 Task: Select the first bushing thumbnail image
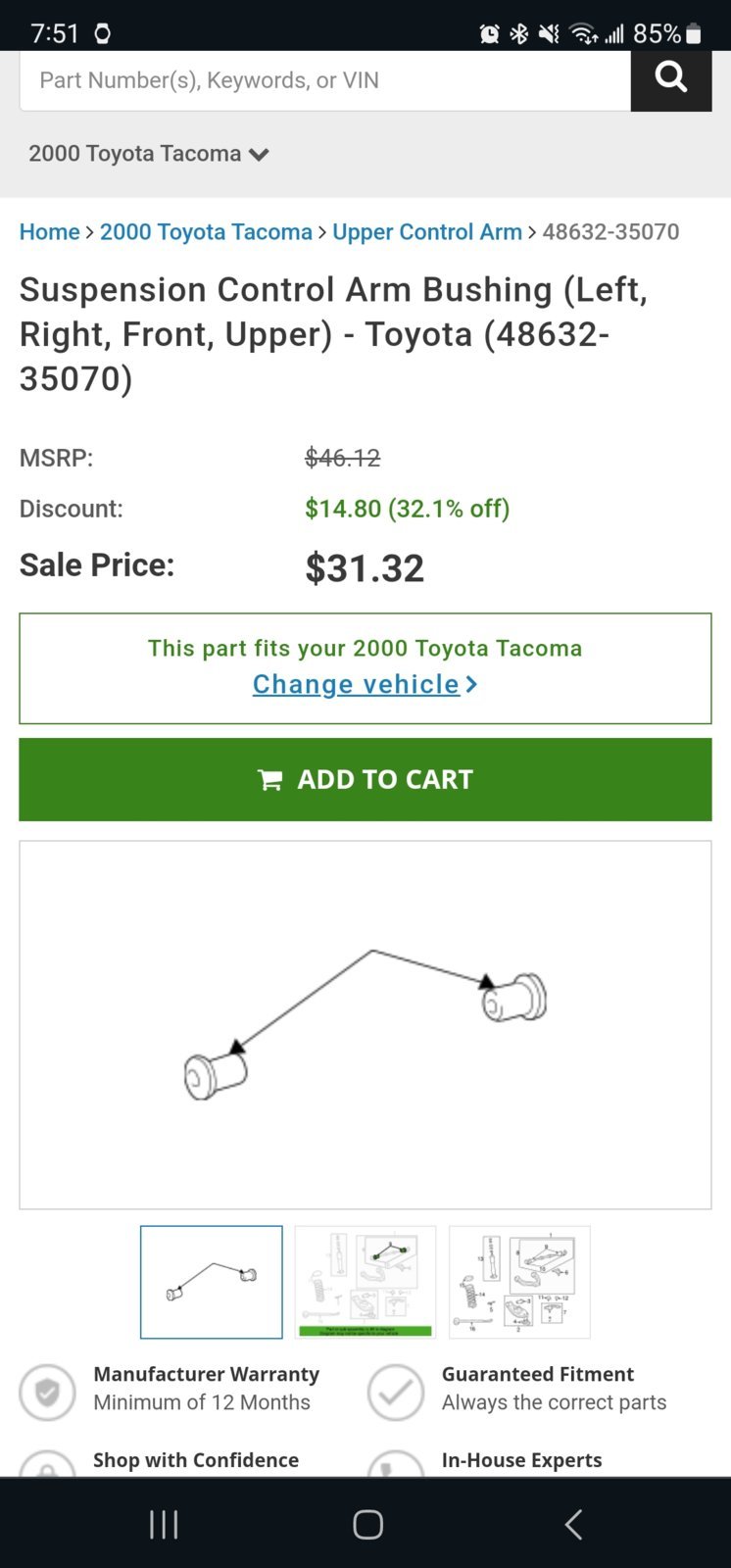click(212, 1282)
